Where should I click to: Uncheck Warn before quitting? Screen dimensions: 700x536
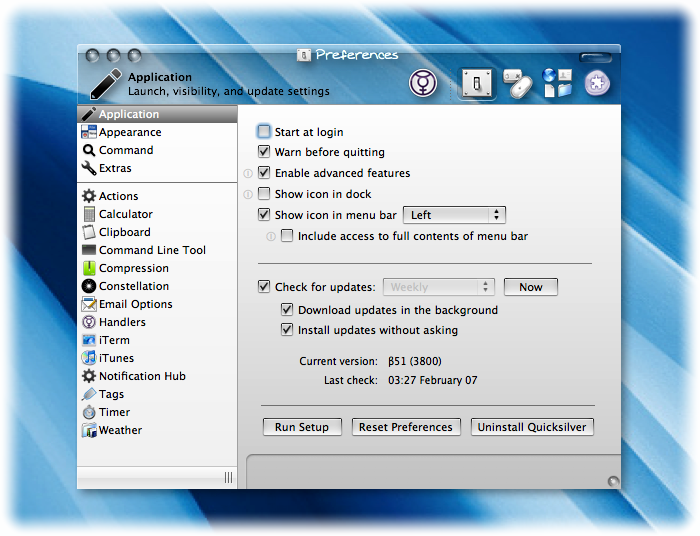(264, 151)
